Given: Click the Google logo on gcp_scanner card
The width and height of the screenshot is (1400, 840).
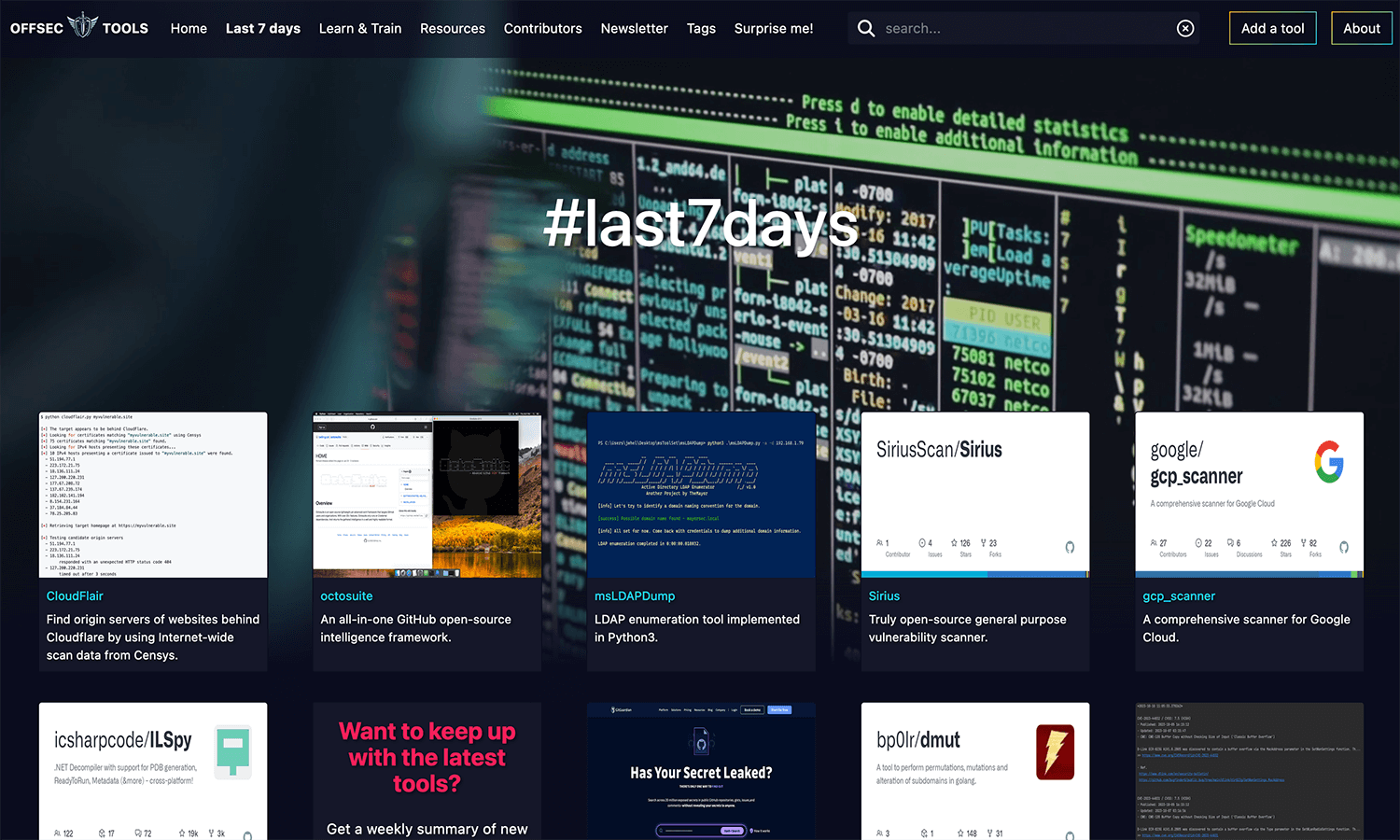Looking at the screenshot, I should point(1329,462).
